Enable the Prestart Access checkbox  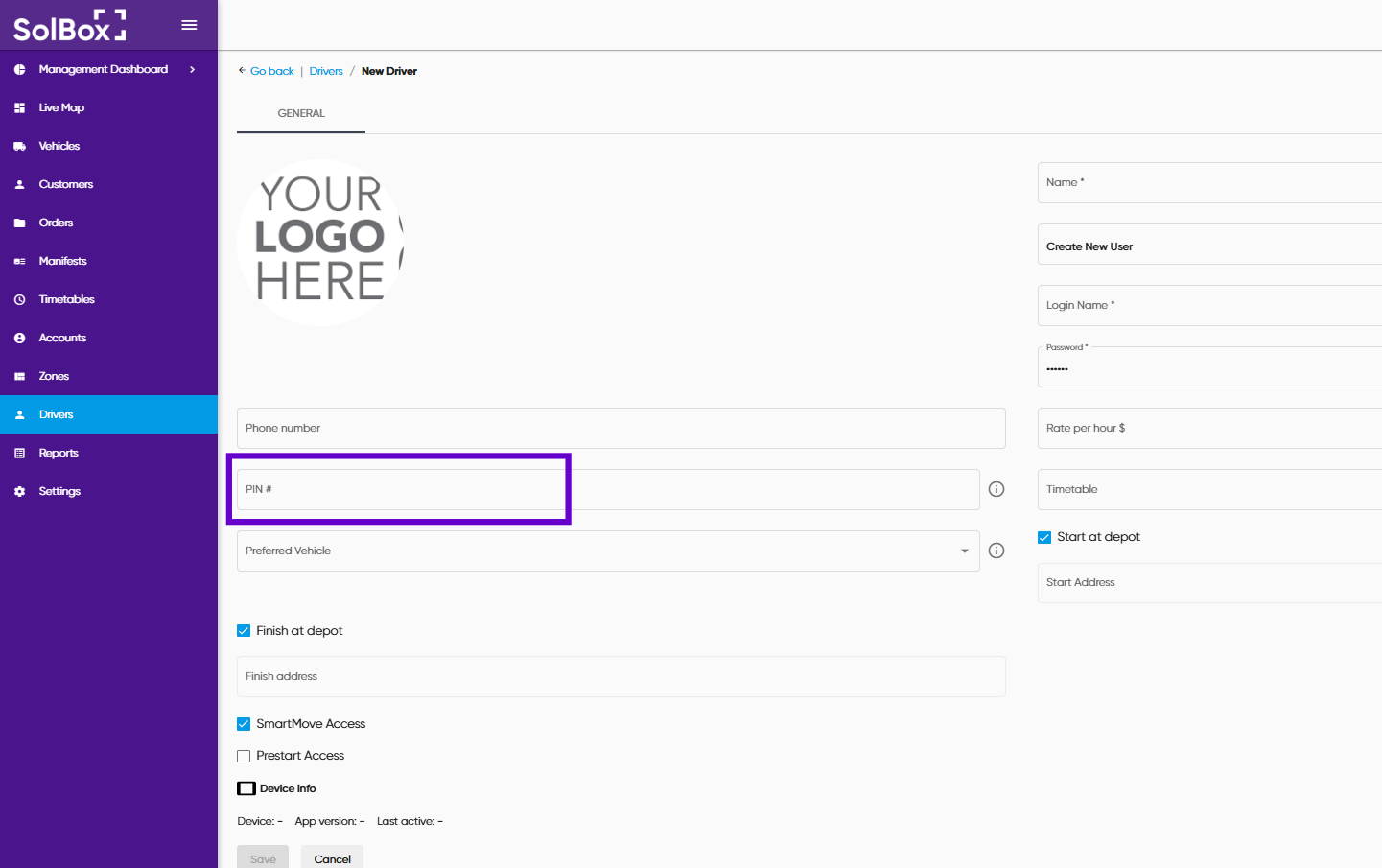[244, 756]
